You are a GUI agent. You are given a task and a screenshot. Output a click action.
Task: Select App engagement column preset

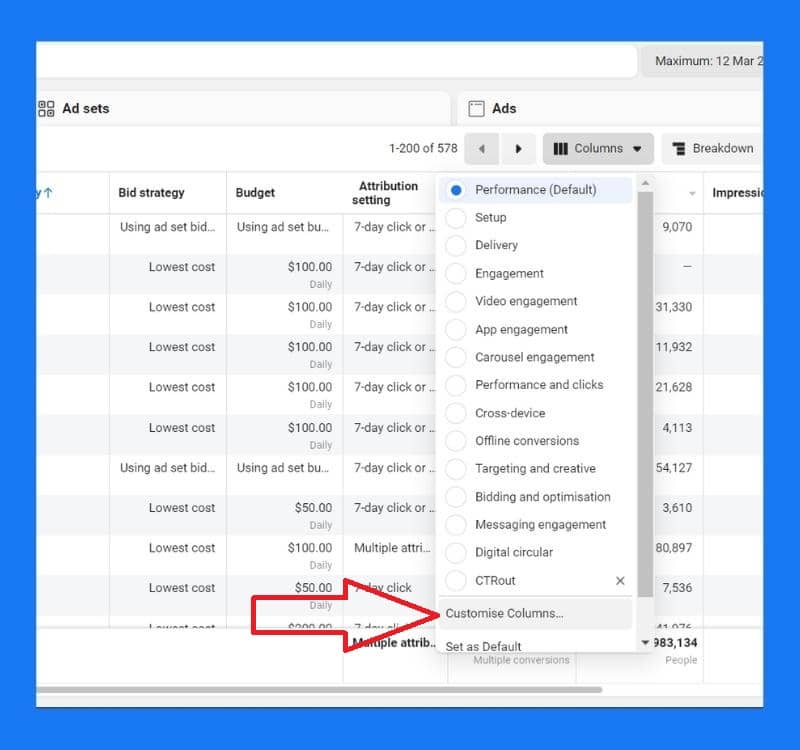[536, 329]
